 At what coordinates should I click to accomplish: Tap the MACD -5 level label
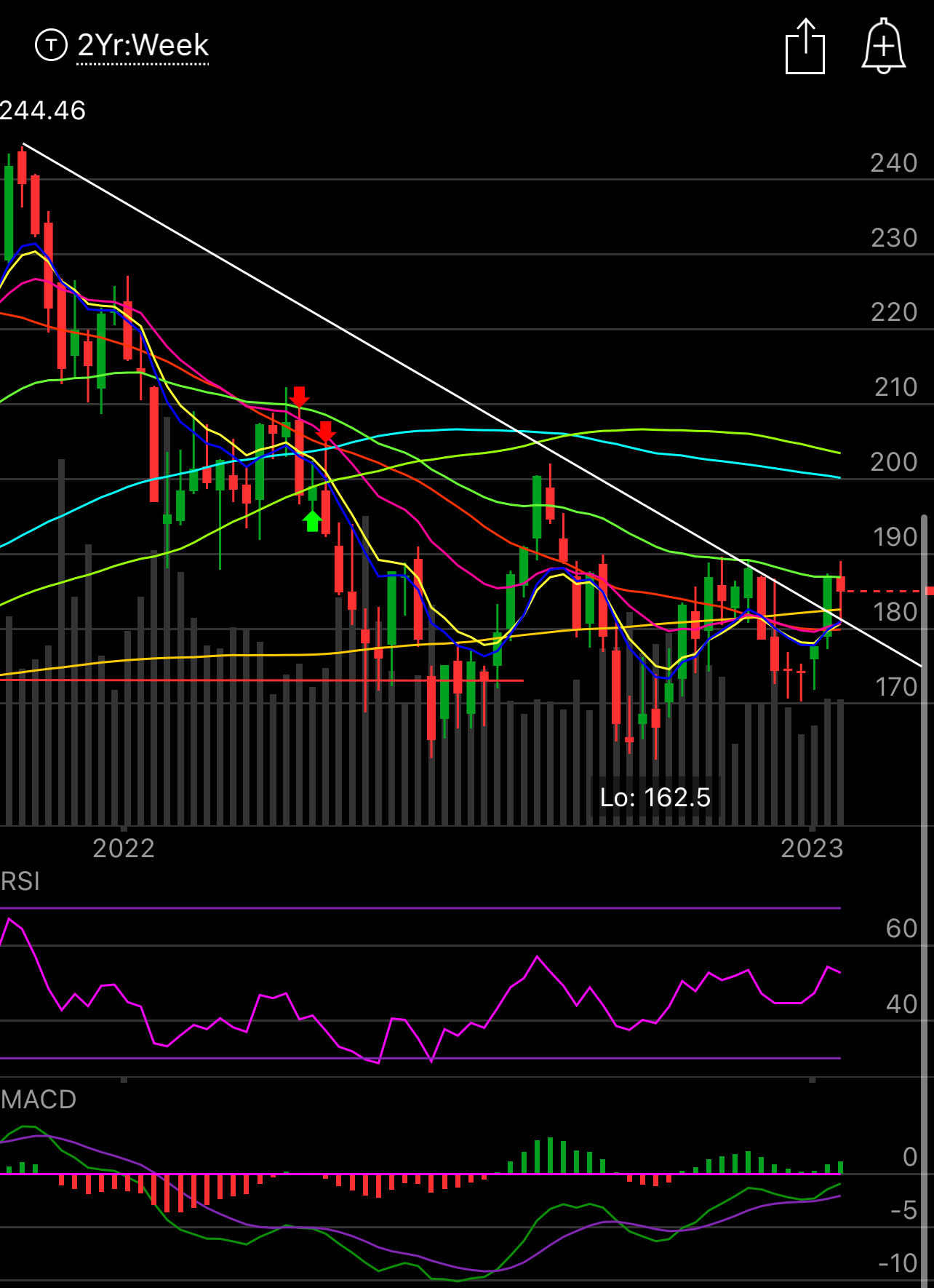click(x=904, y=1210)
